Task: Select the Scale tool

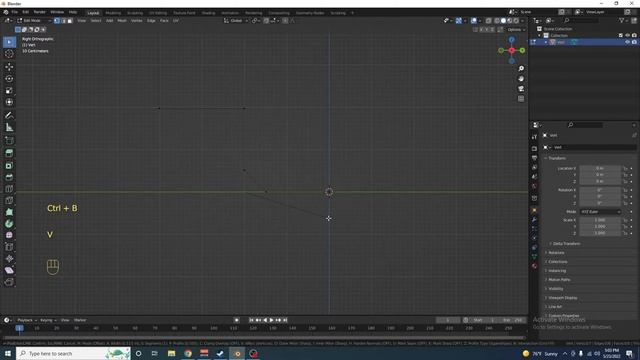Action: click(9, 90)
